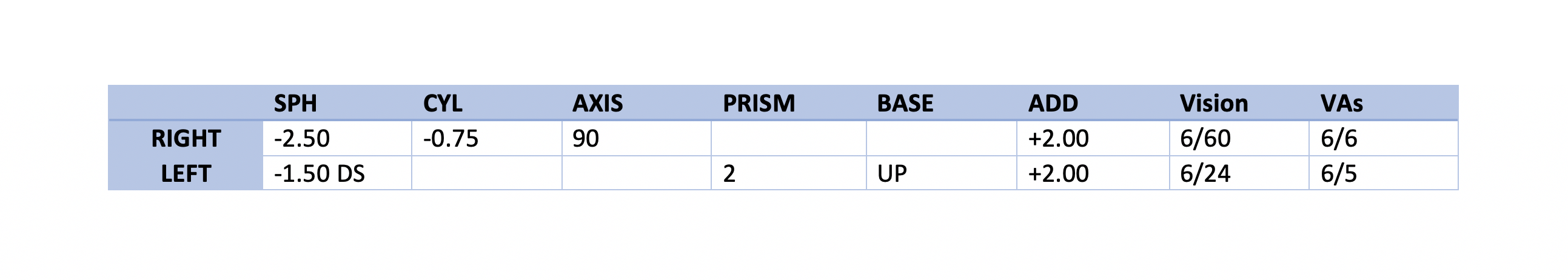Select the PRISM column header
This screenshot has height=280, width=1568.
pyautogui.click(x=759, y=104)
